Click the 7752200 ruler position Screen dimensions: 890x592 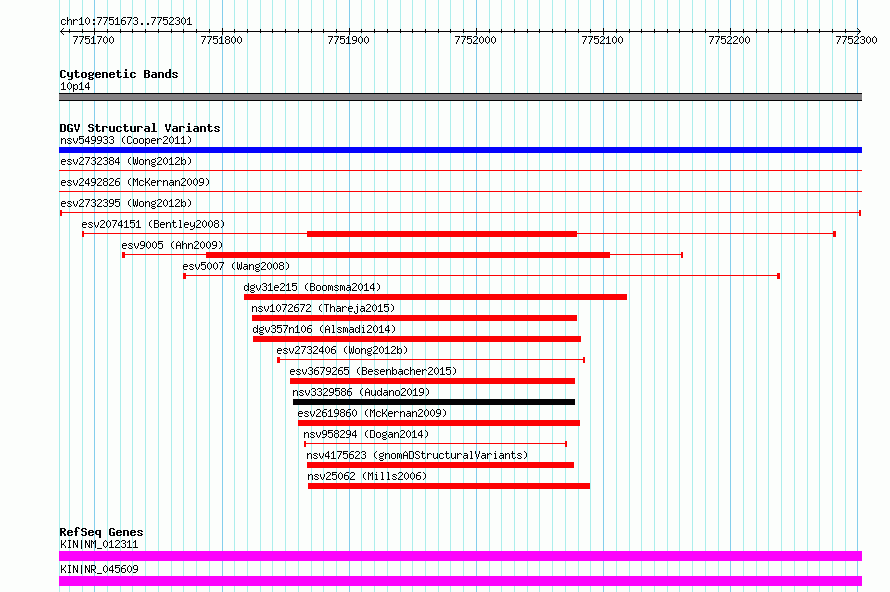[x=729, y=40]
